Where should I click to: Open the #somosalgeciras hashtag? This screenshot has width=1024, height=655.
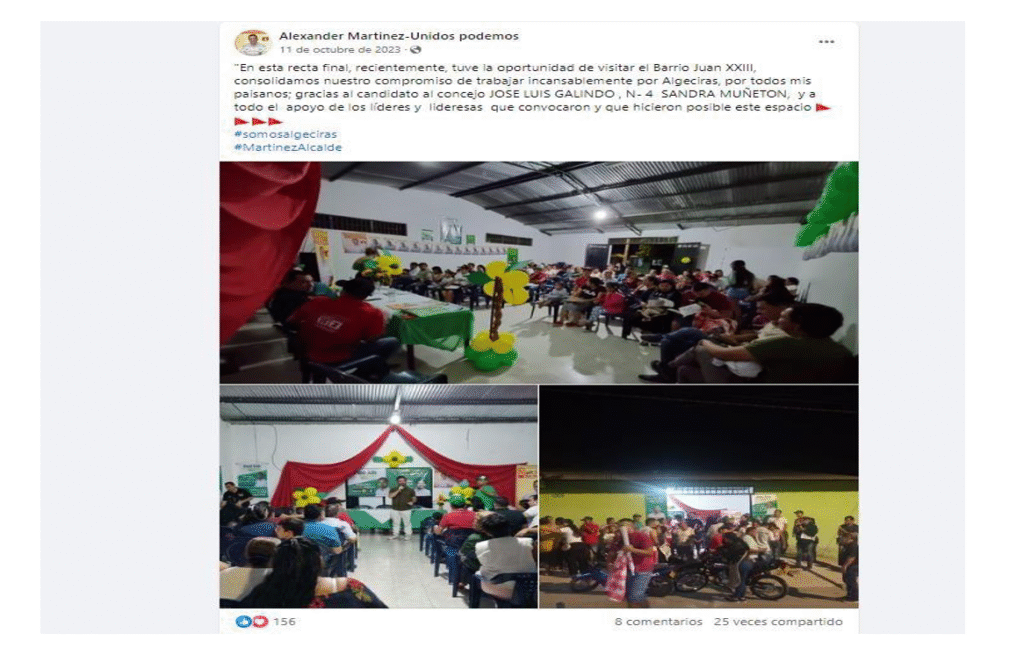pyautogui.click(x=285, y=134)
